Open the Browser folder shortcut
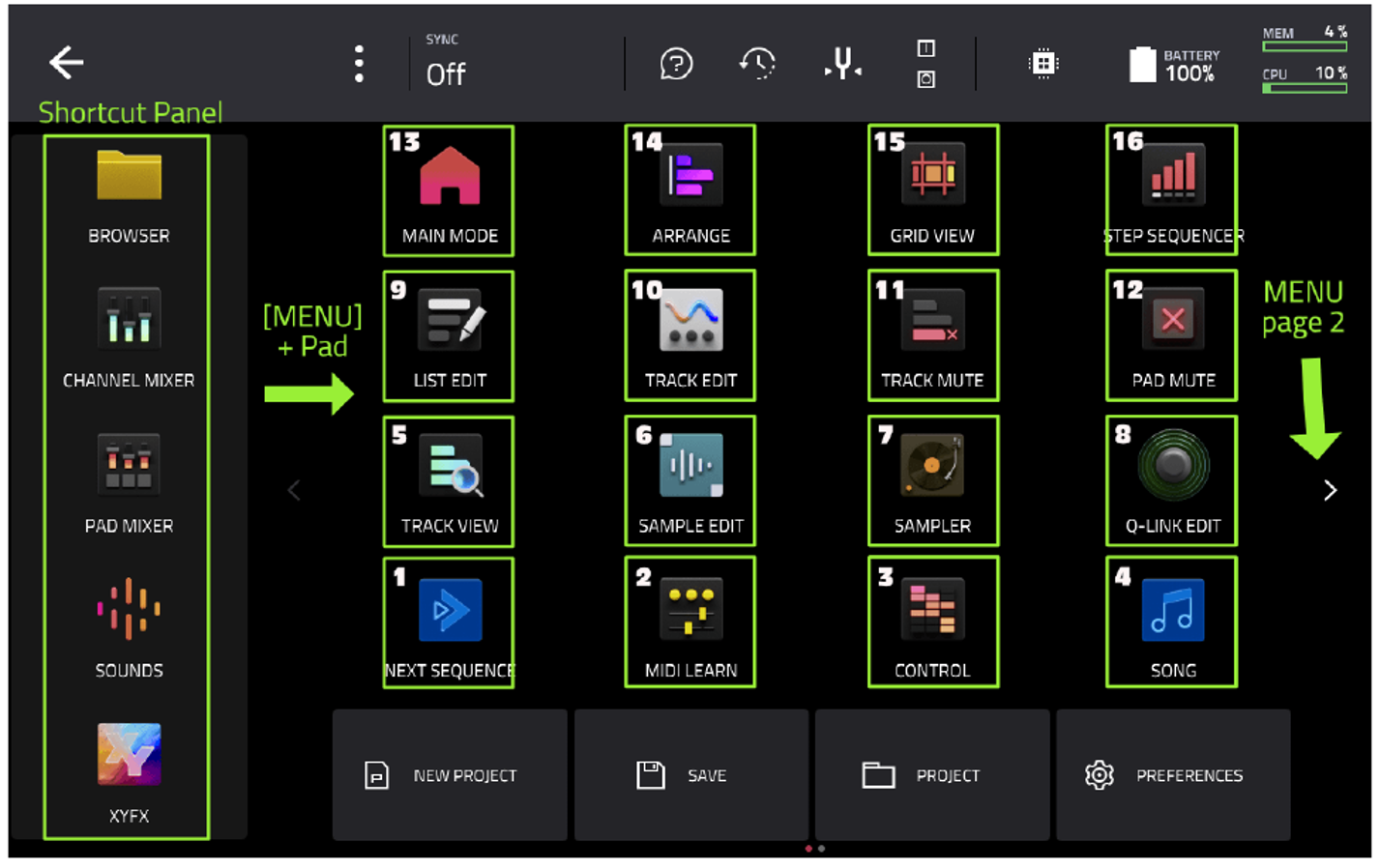This screenshot has width=1380, height=868. point(129,197)
